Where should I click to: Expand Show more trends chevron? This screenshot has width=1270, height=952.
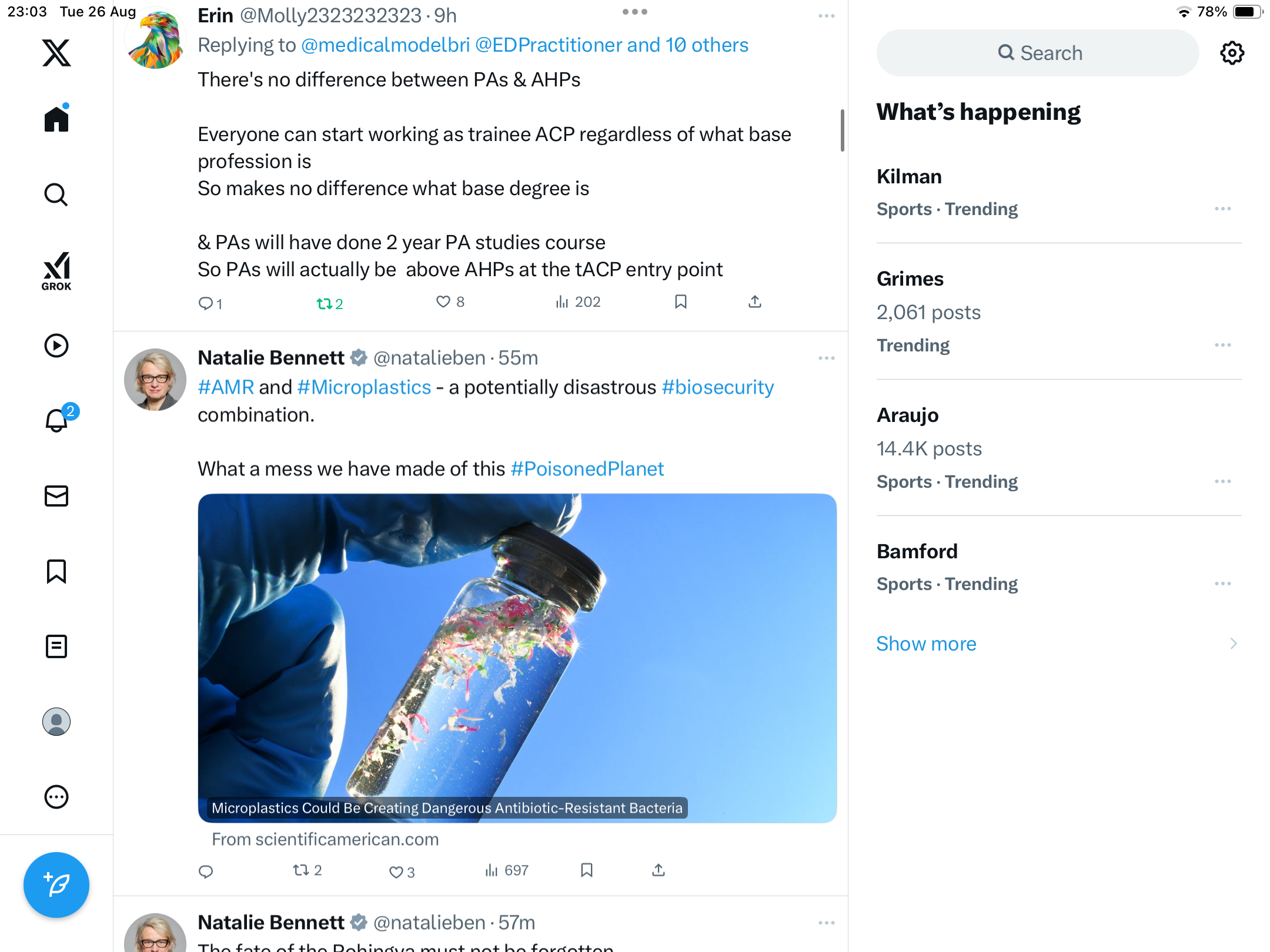[x=1234, y=644]
